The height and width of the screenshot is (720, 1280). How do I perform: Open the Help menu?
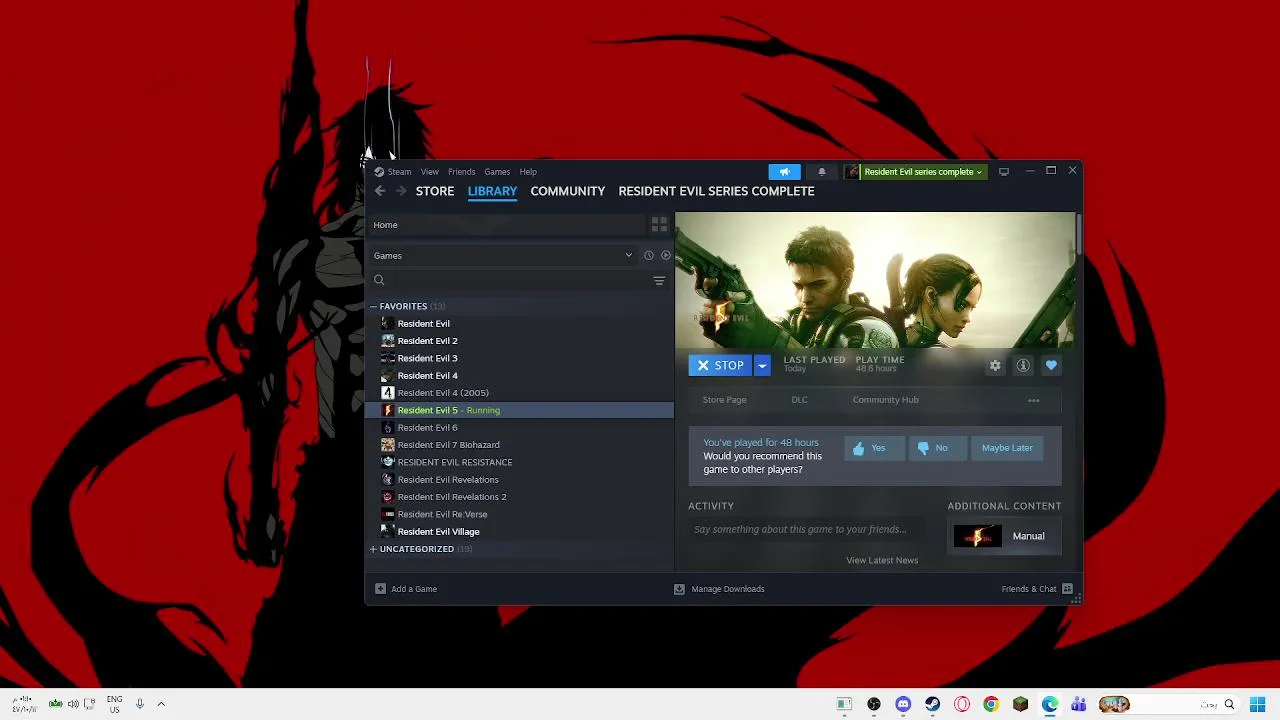click(x=528, y=172)
